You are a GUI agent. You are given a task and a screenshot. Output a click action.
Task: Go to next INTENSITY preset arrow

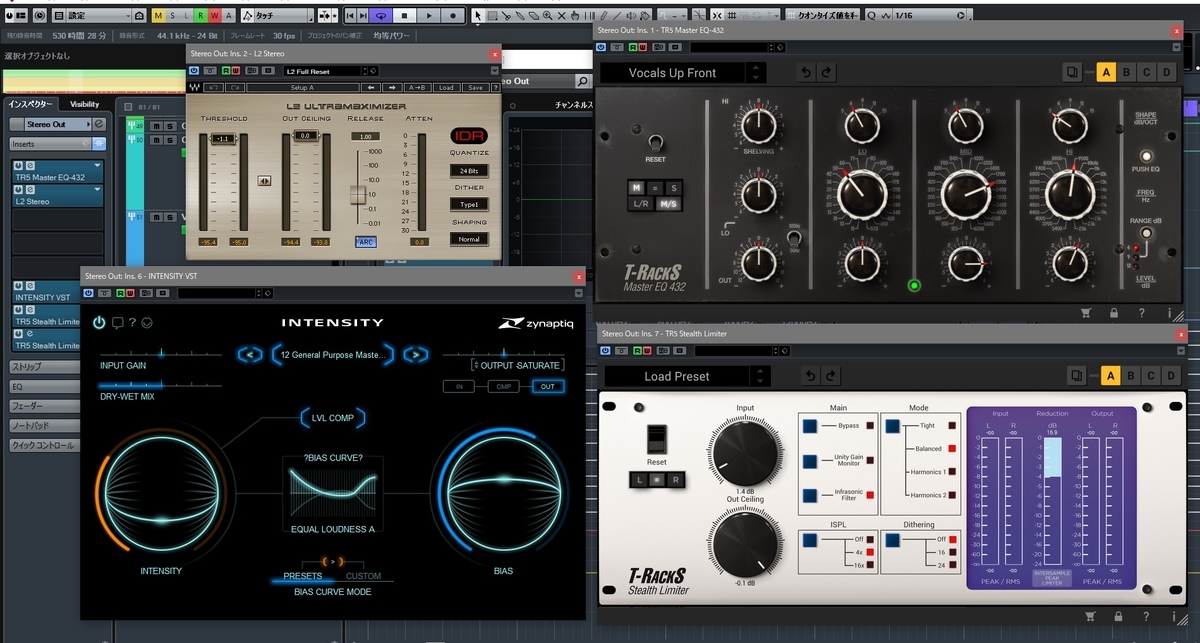click(x=415, y=354)
